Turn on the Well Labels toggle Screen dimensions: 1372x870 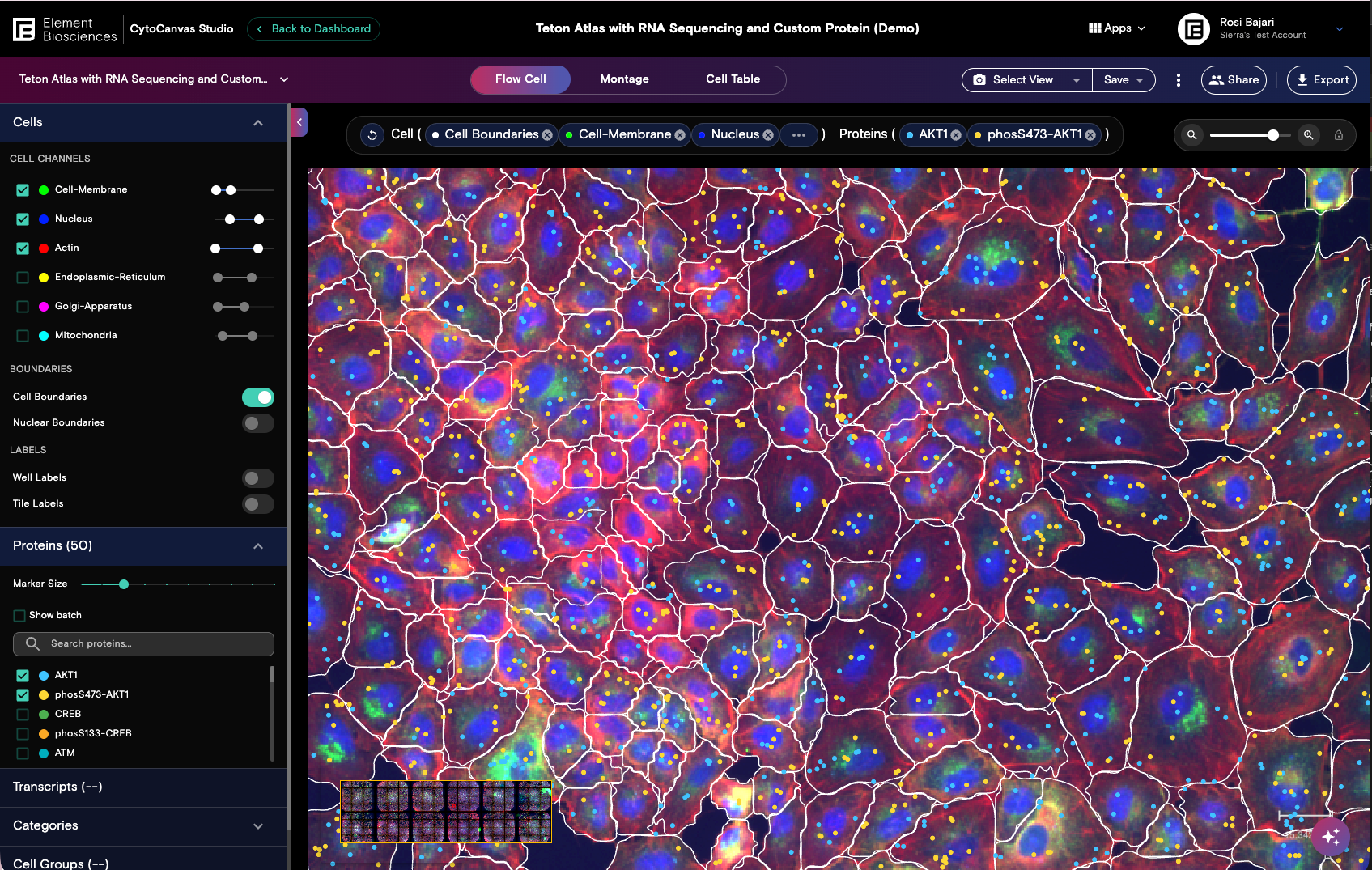258,478
